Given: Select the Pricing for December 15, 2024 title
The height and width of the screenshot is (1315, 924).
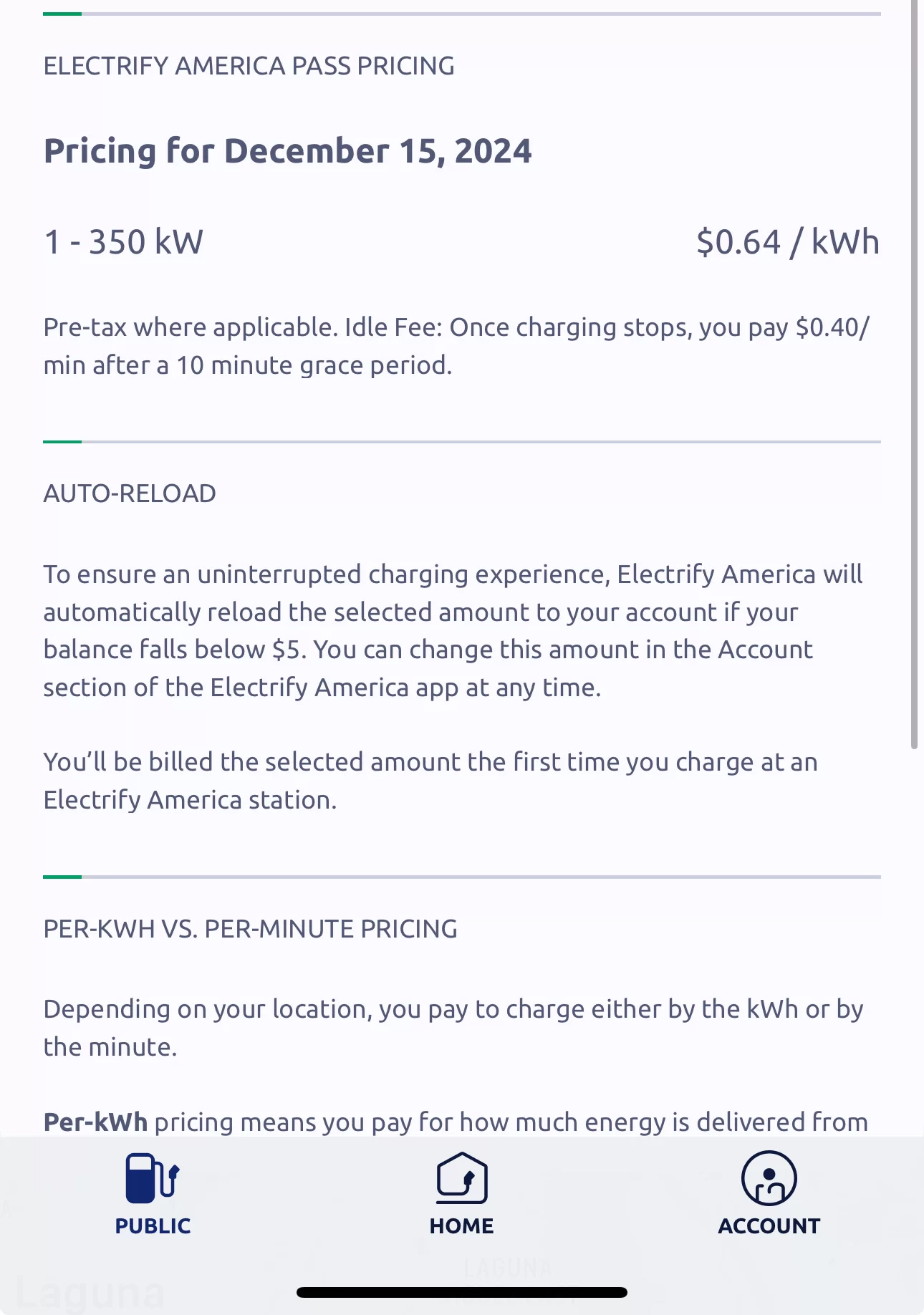Looking at the screenshot, I should [x=288, y=151].
